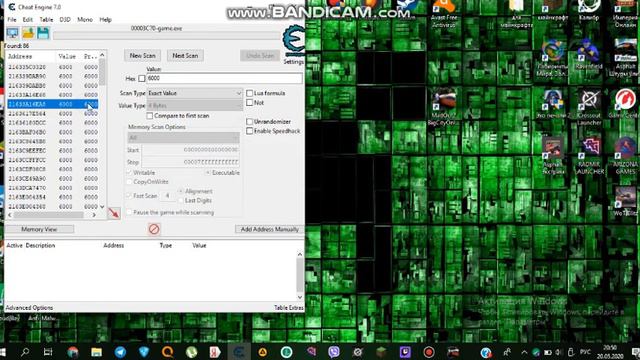Click Add Address Manually button
The height and width of the screenshot is (360, 640).
pos(270,229)
